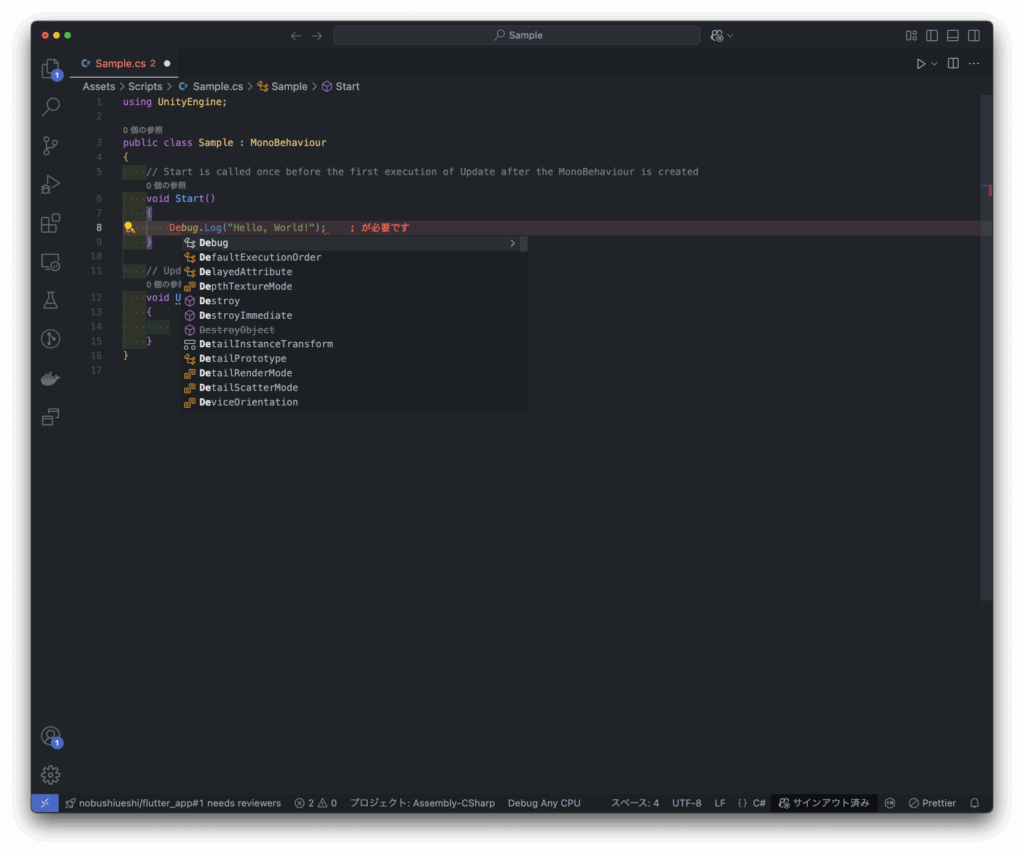
Task: Click the editor vertical scrollbar
Action: click(986, 347)
